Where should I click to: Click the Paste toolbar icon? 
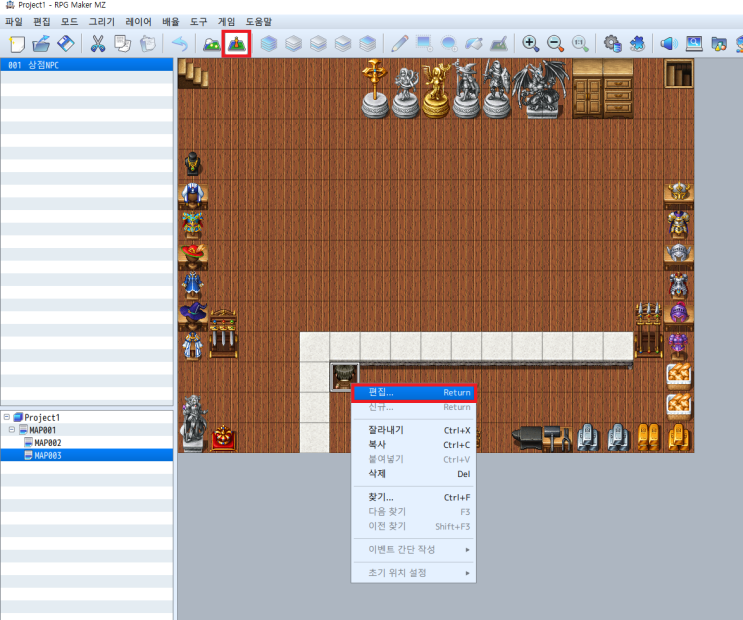pos(147,44)
